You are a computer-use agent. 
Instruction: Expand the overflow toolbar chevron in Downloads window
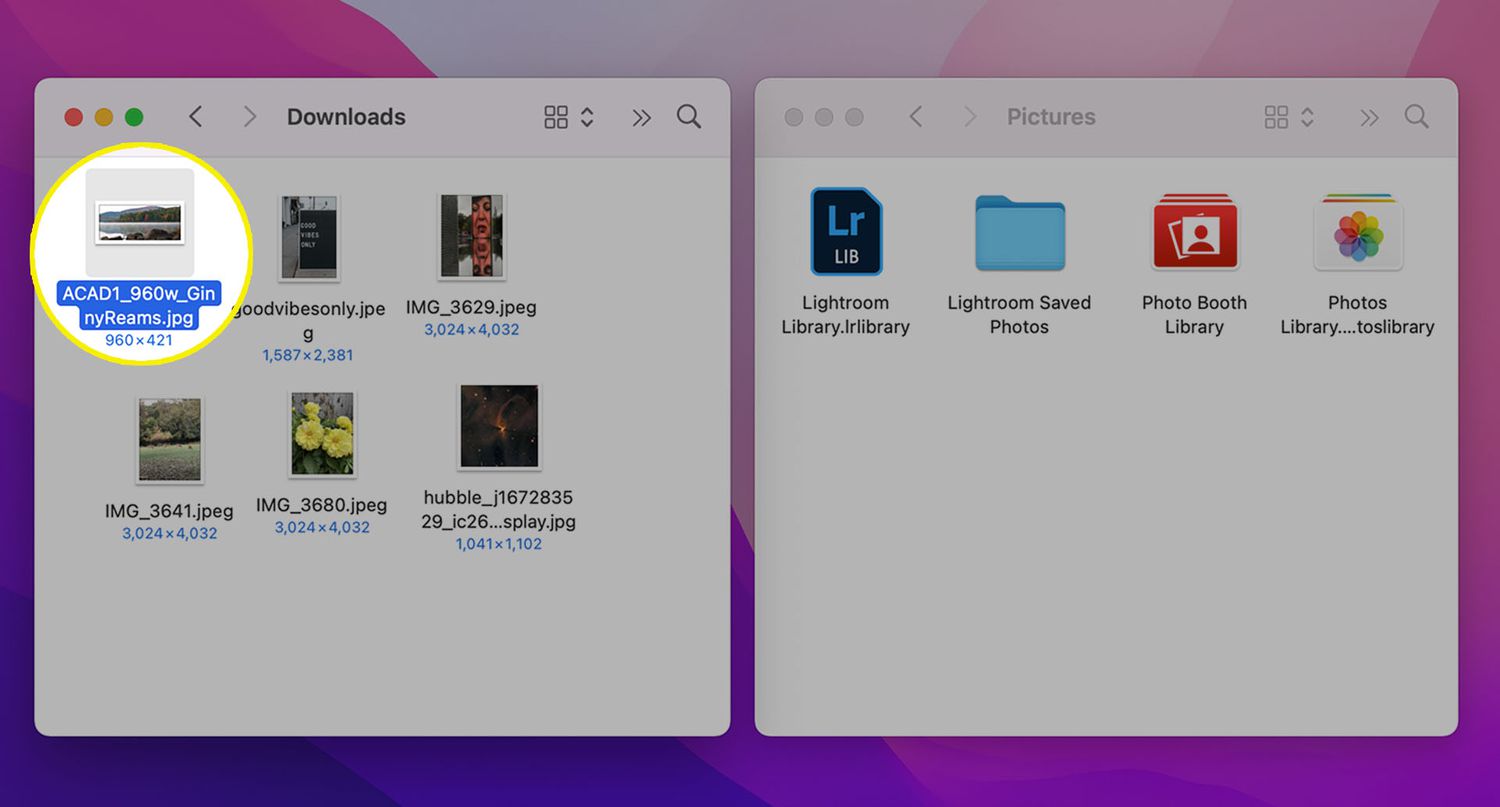640,117
